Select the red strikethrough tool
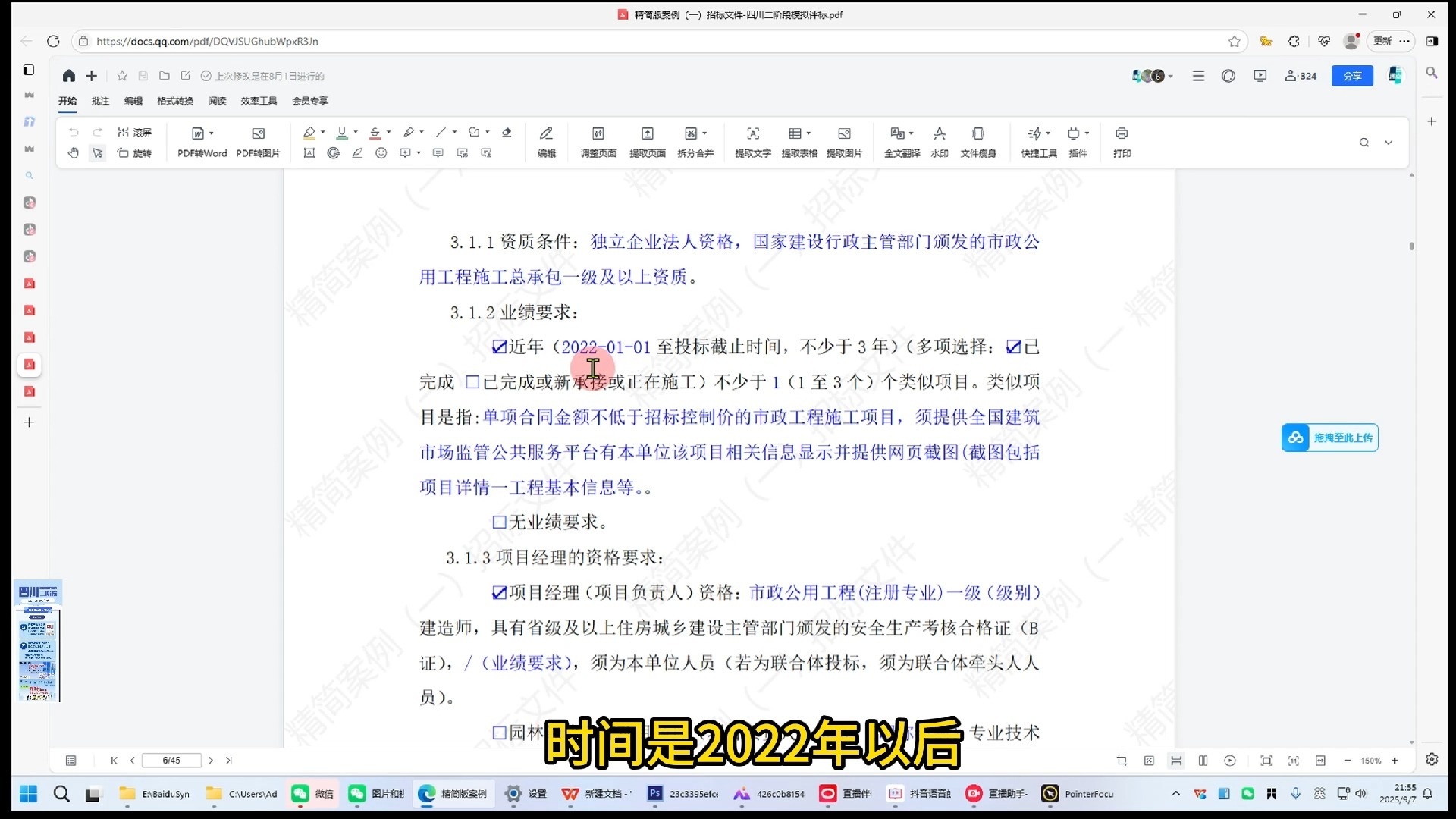Screen dimensions: 1456x819 click(375, 133)
